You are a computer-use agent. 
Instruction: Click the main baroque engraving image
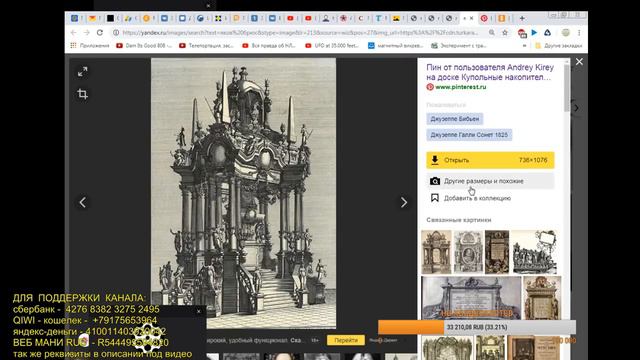243,193
